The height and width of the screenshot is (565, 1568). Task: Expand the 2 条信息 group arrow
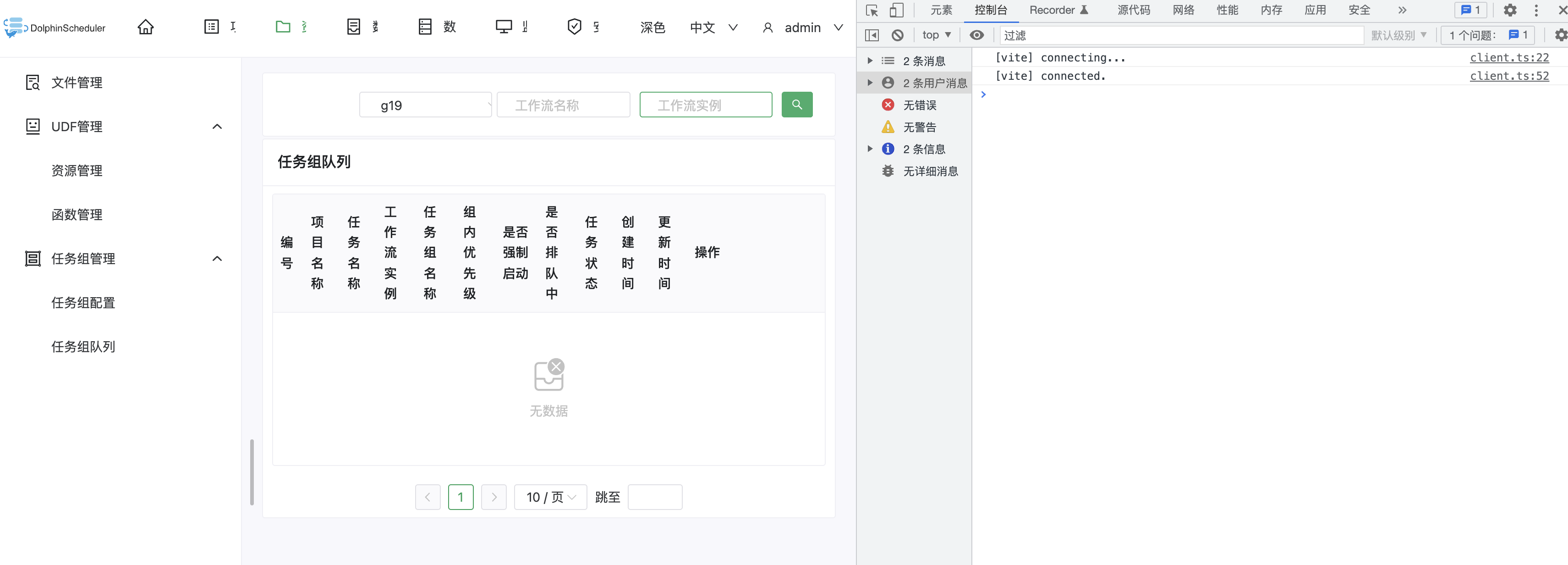(870, 149)
